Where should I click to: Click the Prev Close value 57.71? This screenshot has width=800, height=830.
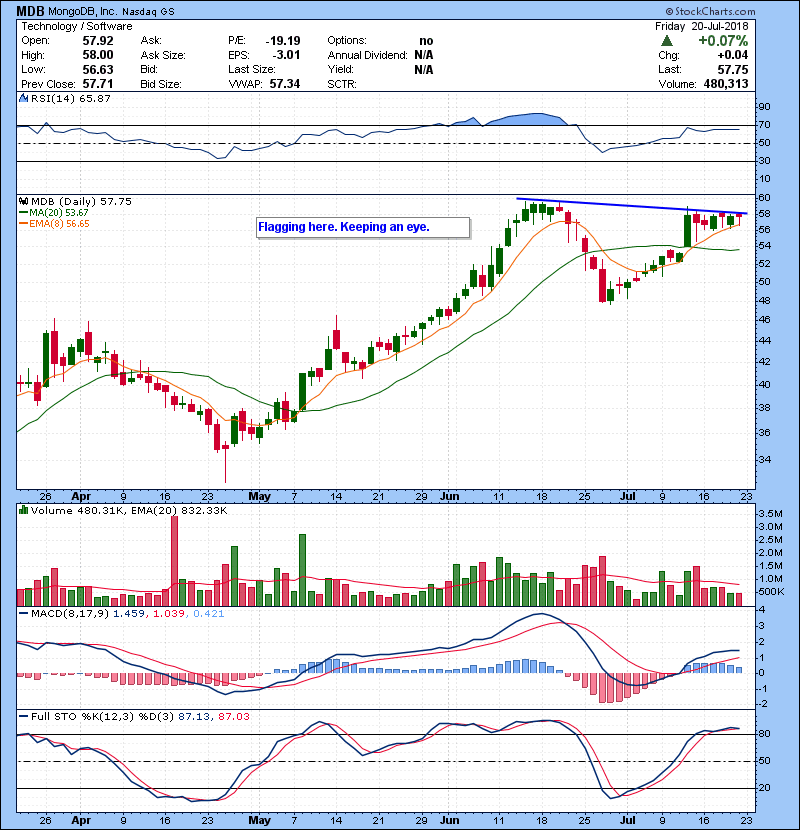click(x=98, y=84)
